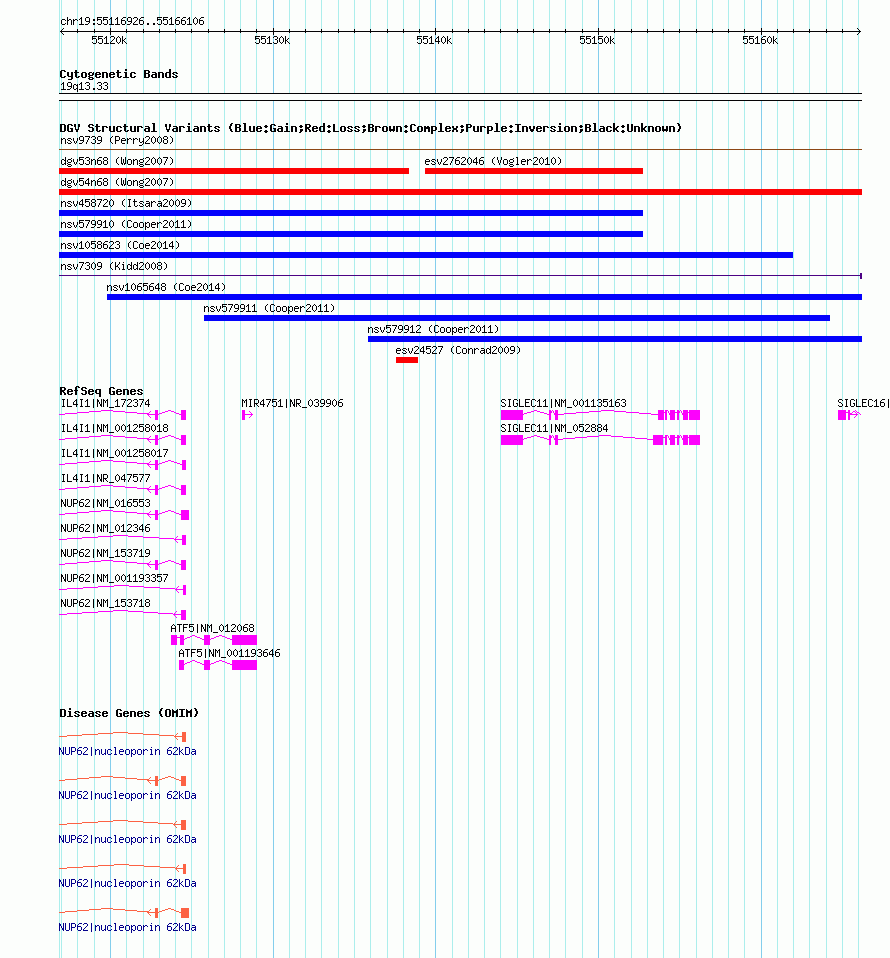The width and height of the screenshot is (890, 958).
Task: Click the nsv7309 (Kidd2008) inversion label
Action: [114, 266]
